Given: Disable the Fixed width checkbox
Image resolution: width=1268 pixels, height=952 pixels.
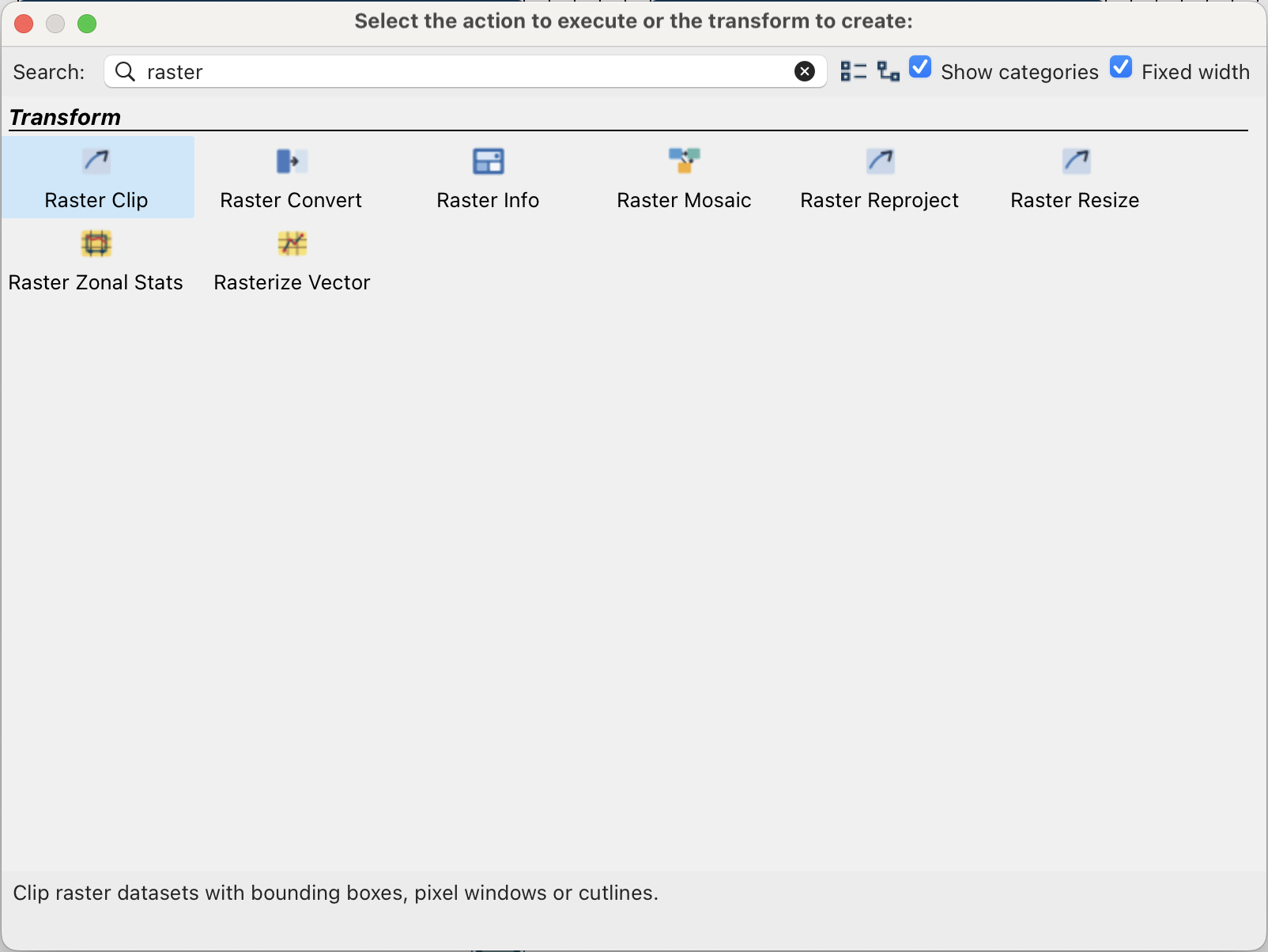Looking at the screenshot, I should 1121,68.
